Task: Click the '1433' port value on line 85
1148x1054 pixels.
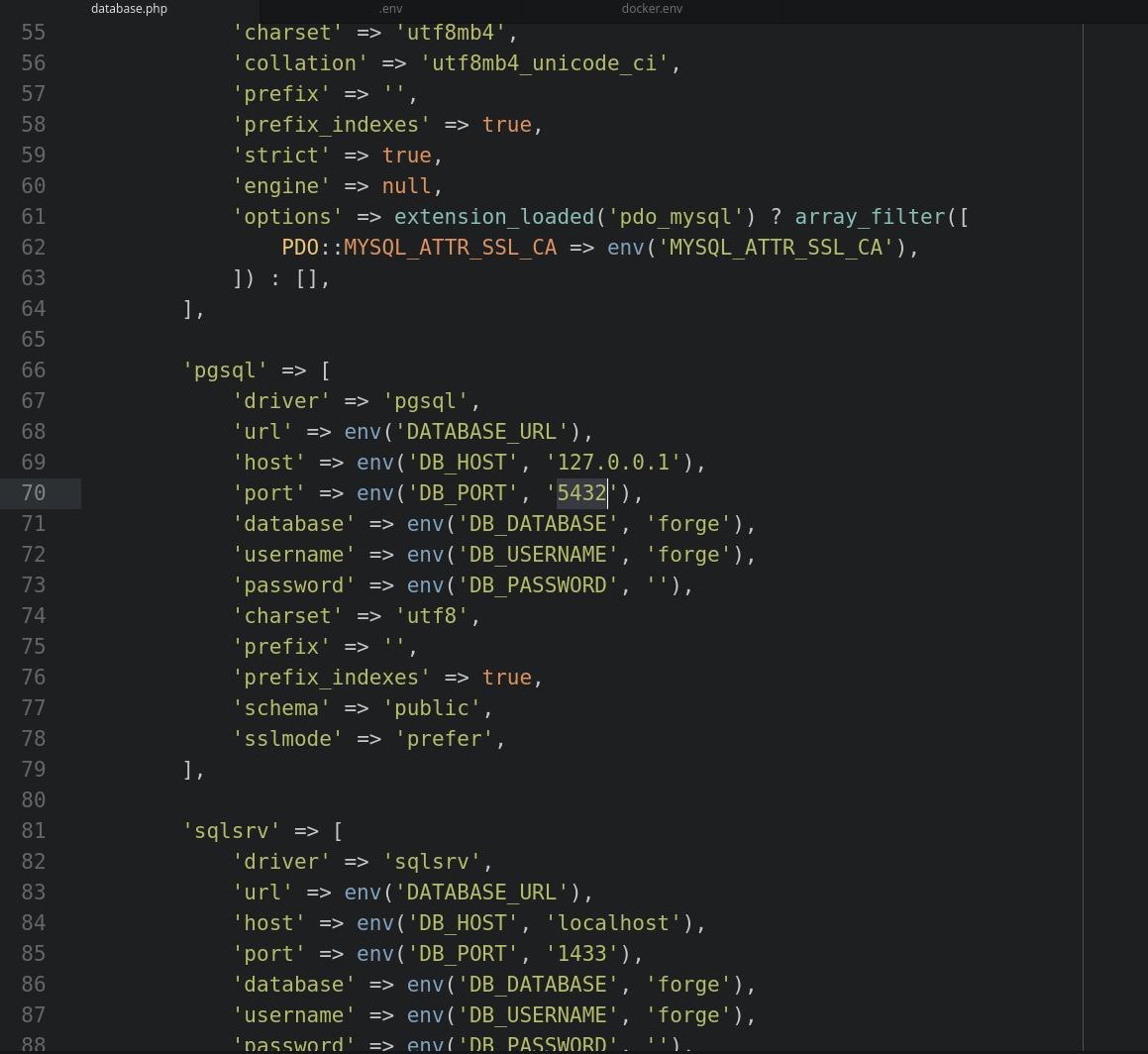Action: (582, 954)
